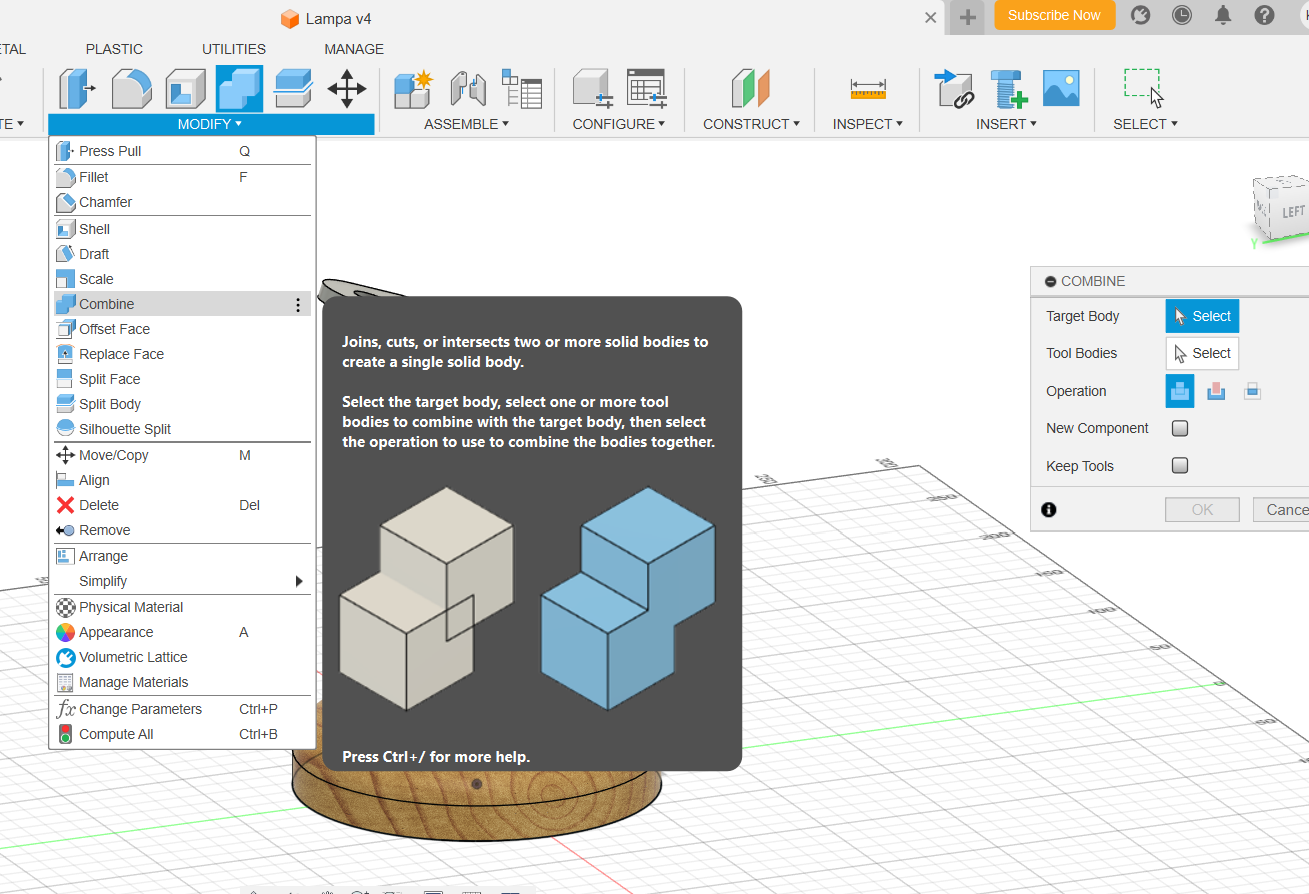
Task: Click the Bill of Materials icon
Action: point(522,89)
